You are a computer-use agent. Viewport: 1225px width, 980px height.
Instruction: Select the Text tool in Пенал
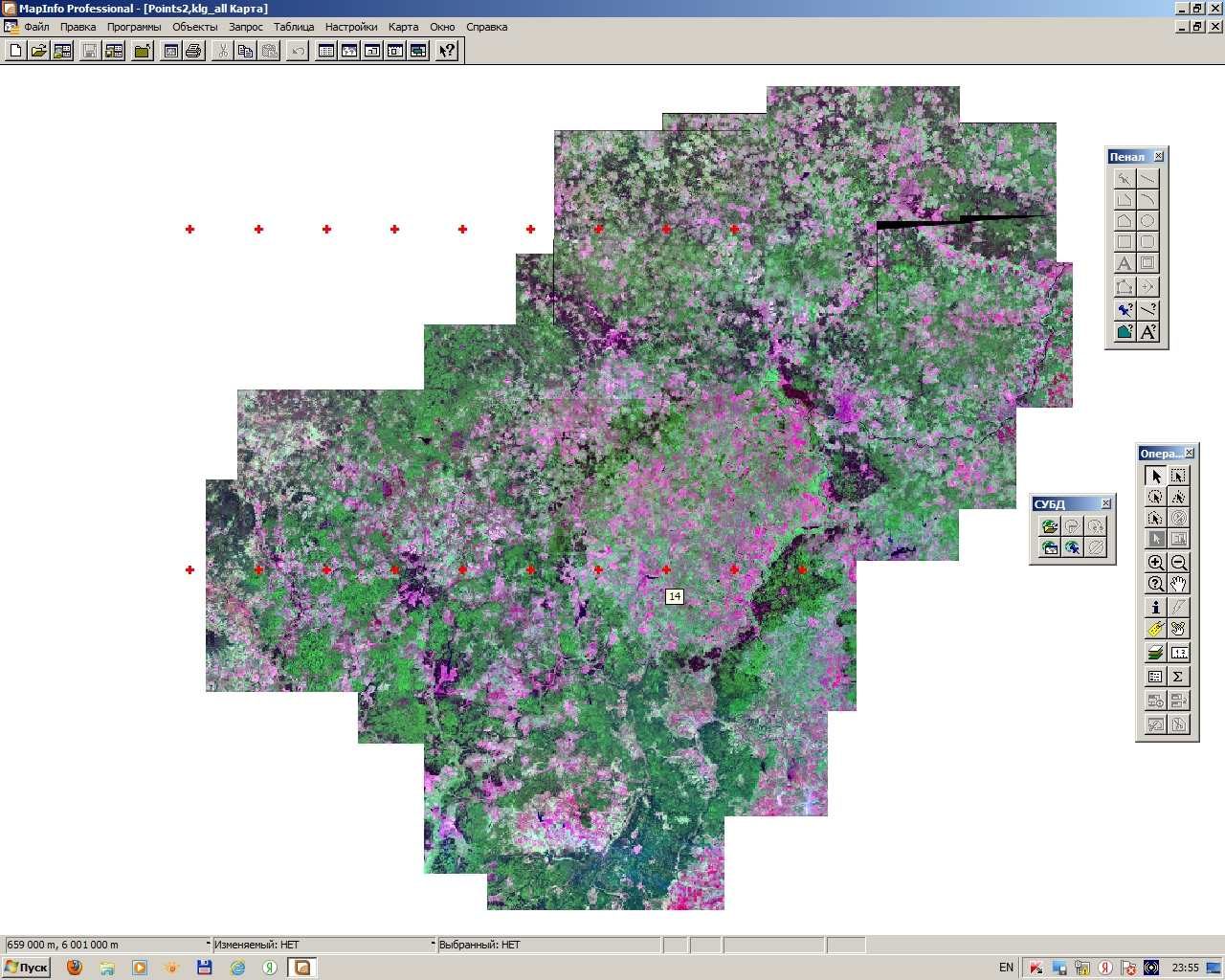click(1125, 263)
